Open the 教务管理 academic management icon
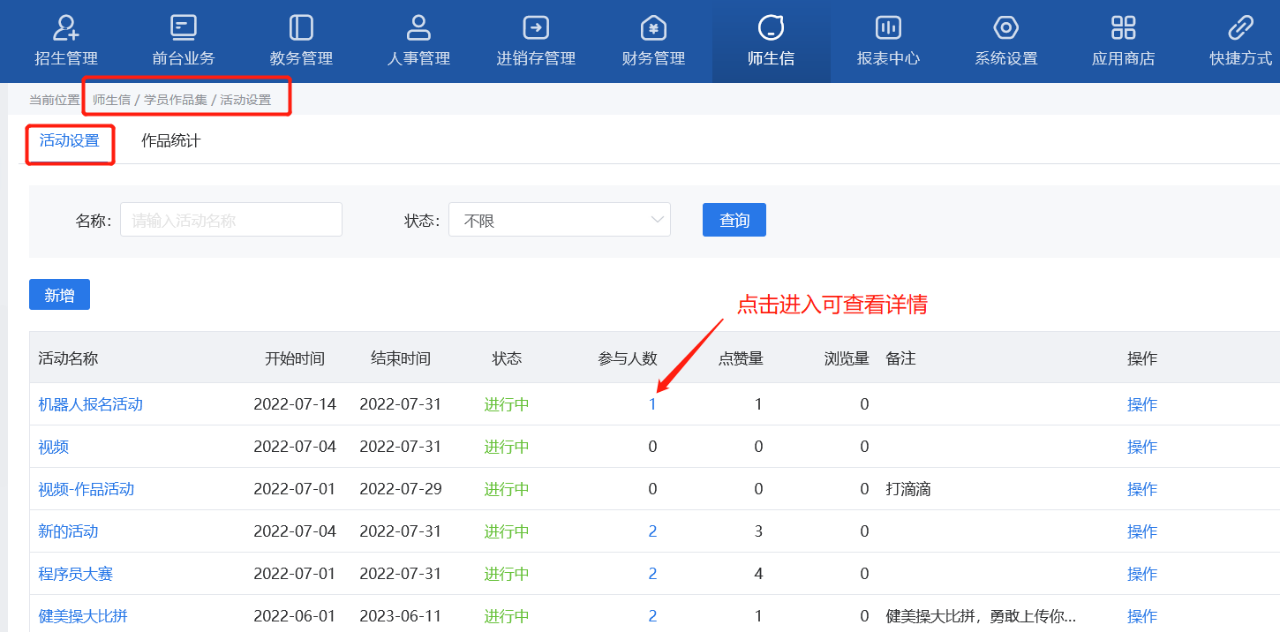 (x=301, y=28)
